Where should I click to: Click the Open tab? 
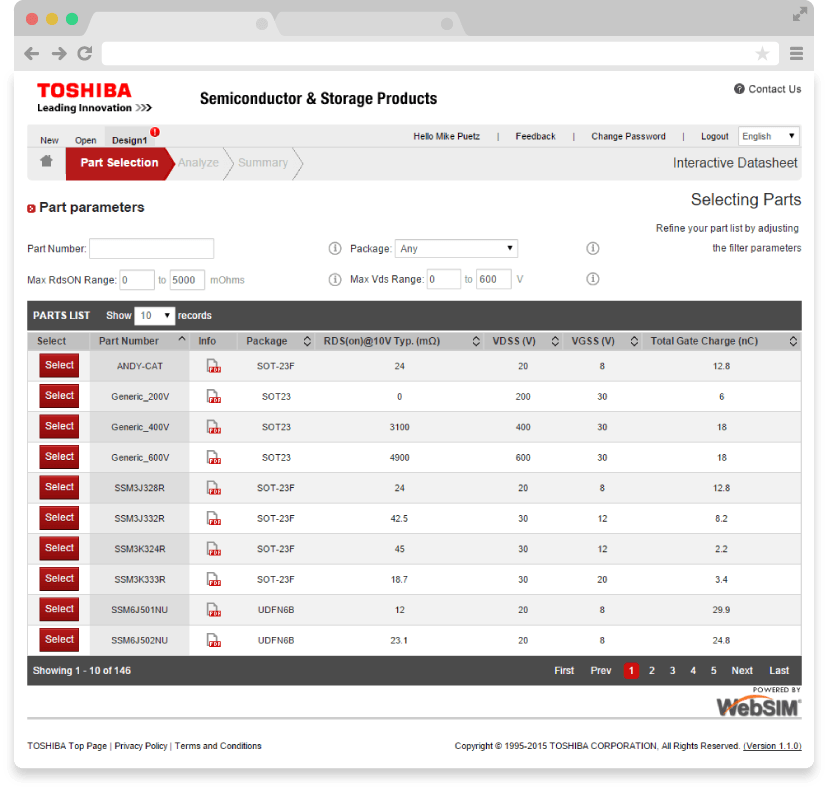(x=85, y=140)
